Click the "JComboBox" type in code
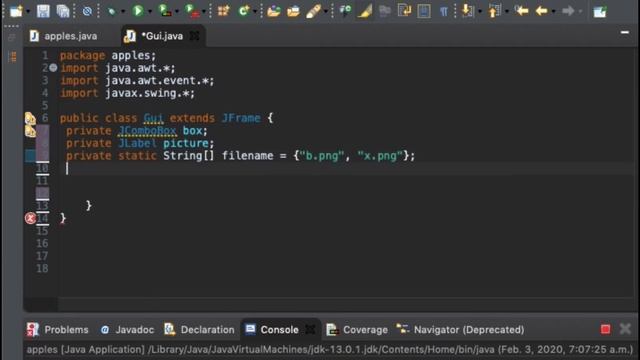The height and width of the screenshot is (360, 640). point(147,131)
